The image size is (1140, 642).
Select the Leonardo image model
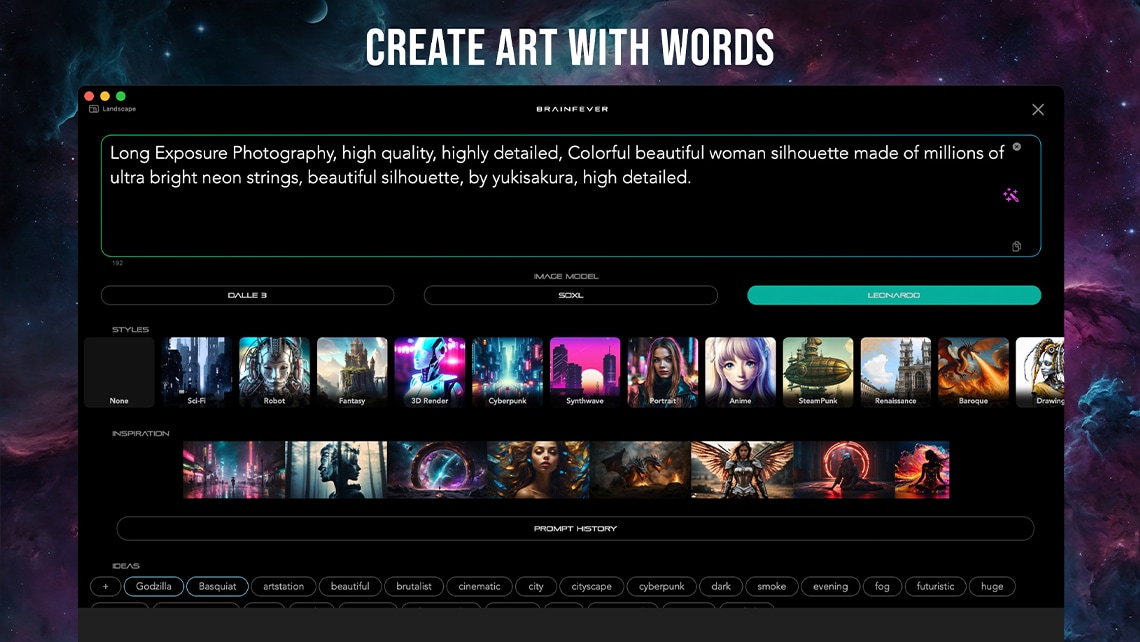coord(894,296)
